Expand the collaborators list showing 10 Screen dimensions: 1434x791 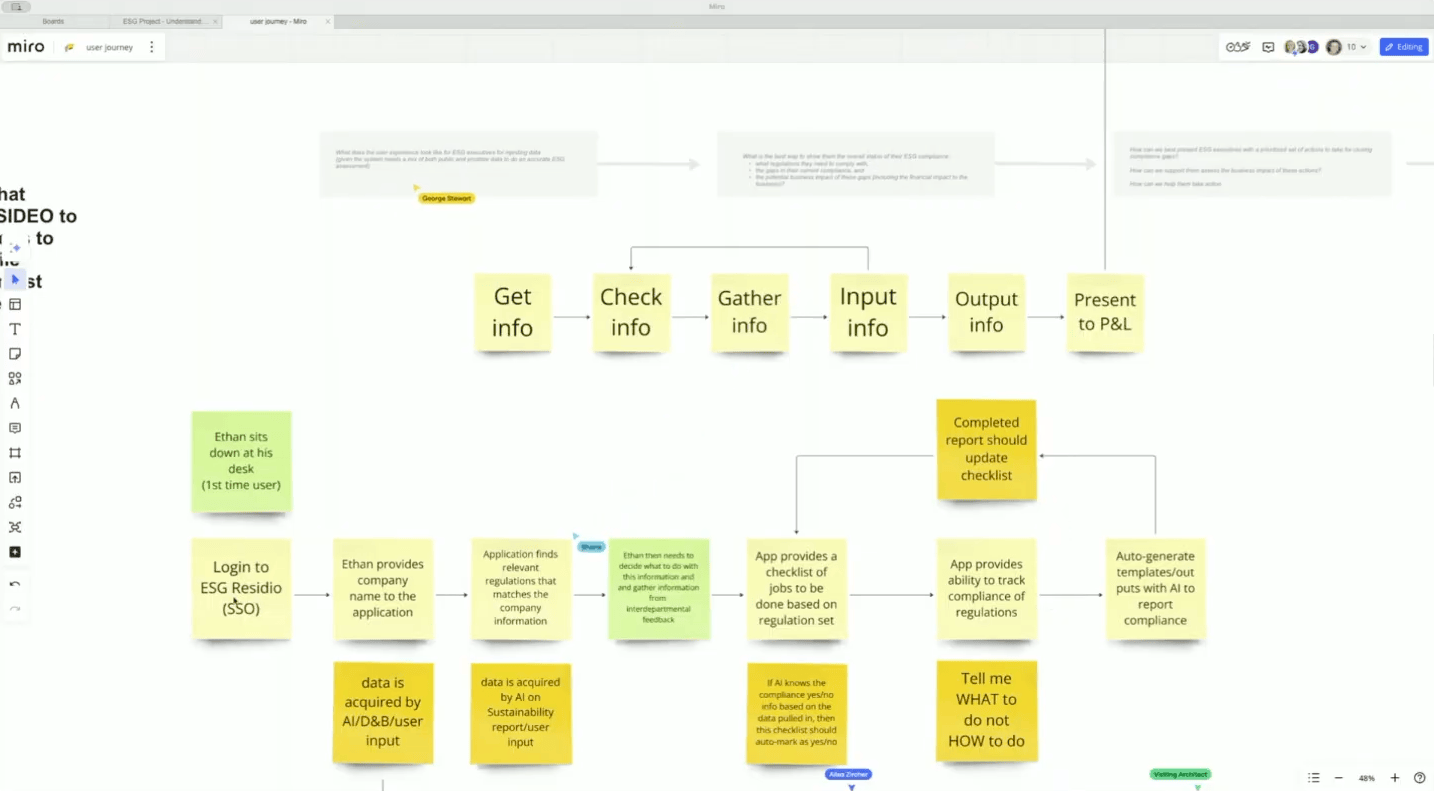(1356, 47)
